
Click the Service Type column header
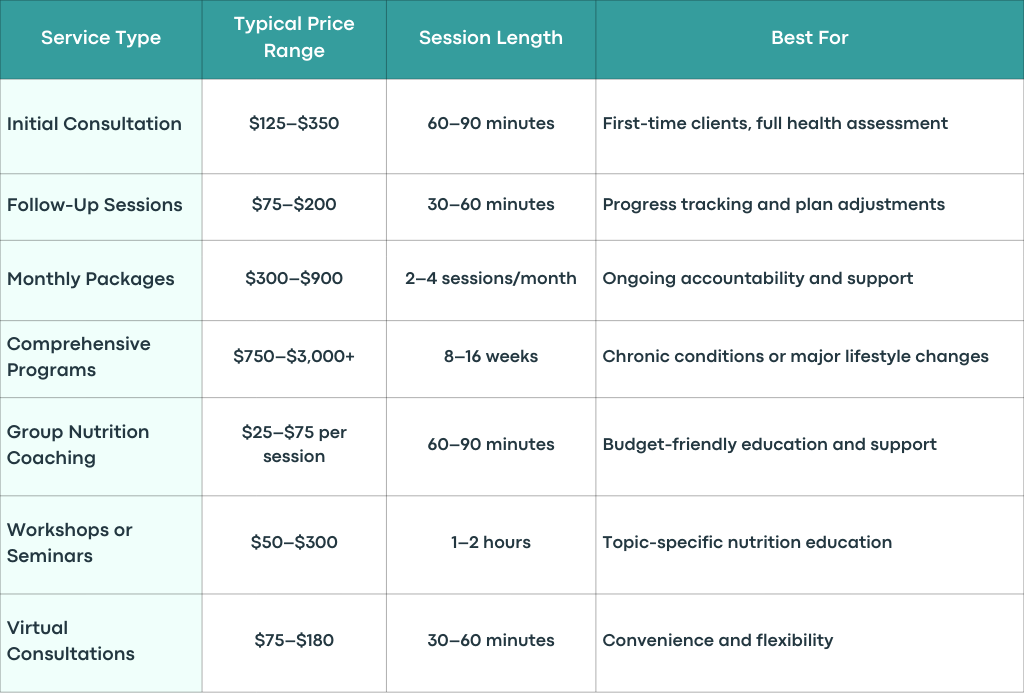point(101,38)
